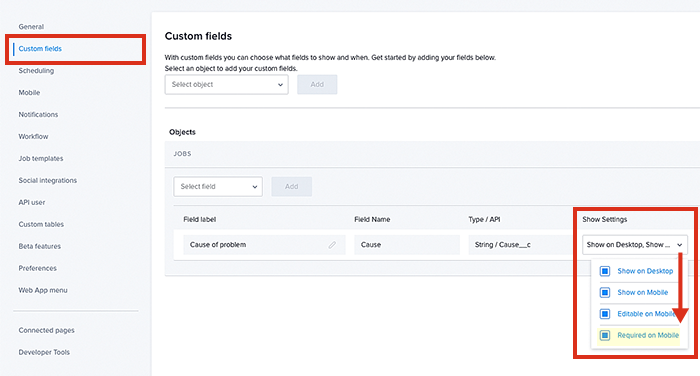The image size is (700, 376).
Task: Open the Select field dropdown
Action: (218, 187)
